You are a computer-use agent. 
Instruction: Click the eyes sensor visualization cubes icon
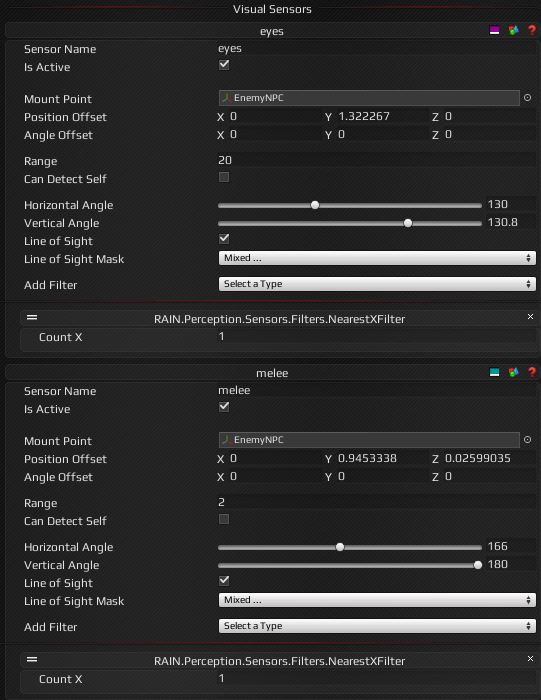[513, 30]
